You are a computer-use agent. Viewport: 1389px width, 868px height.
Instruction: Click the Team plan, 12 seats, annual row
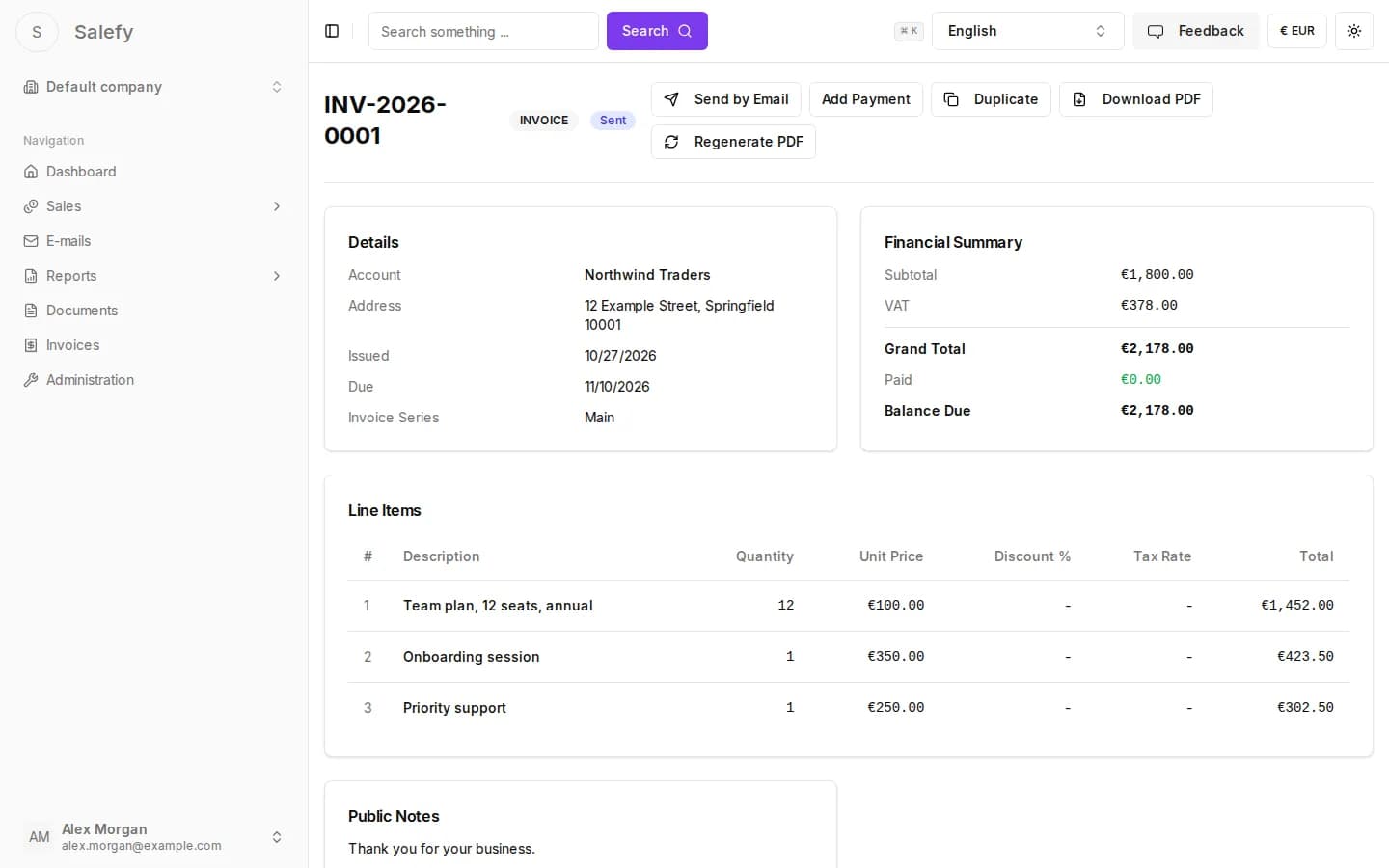point(849,606)
